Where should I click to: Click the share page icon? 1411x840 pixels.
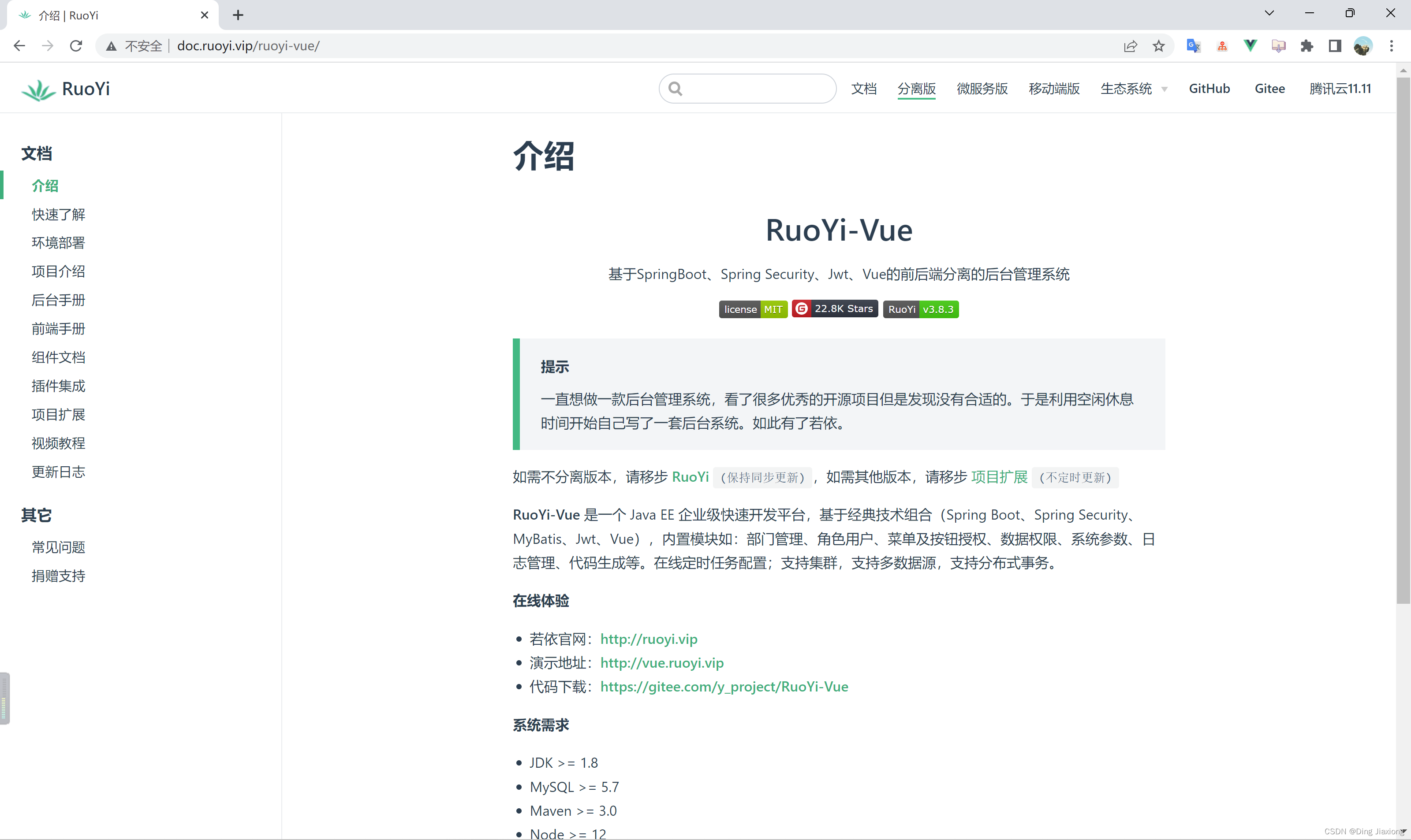pos(1130,46)
